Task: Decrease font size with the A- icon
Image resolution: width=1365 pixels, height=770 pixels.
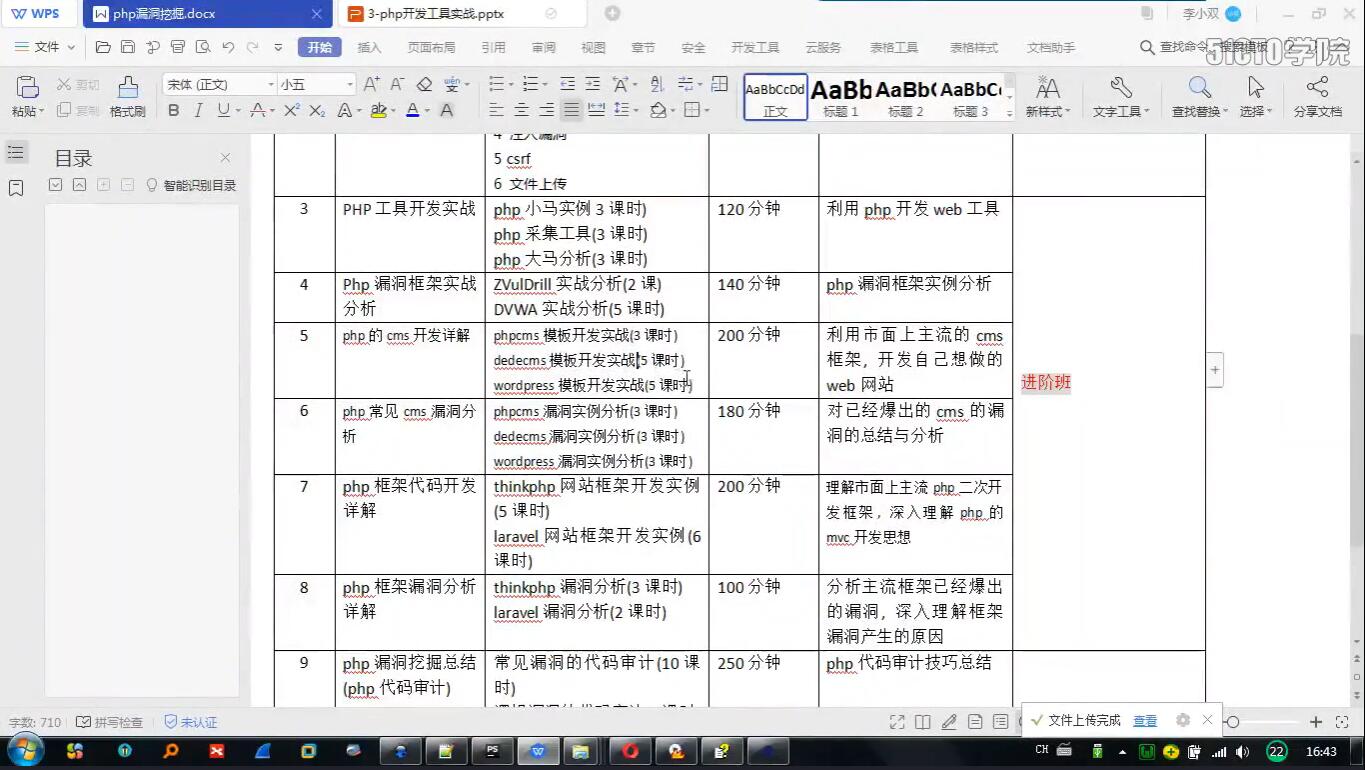Action: [x=397, y=84]
